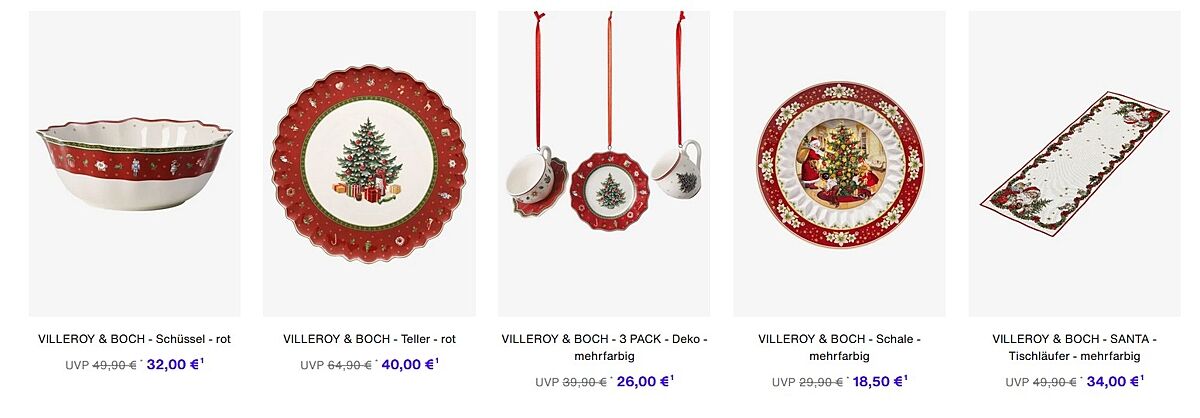Click the hanging white jug ornament
The image size is (1200, 418).
[677, 167]
